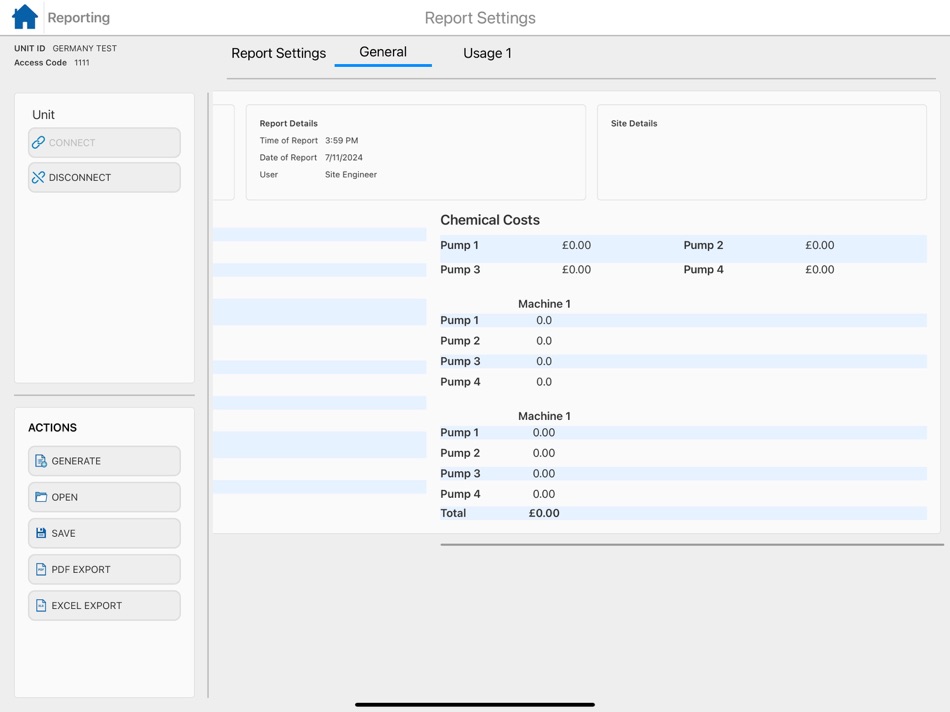950x712 pixels.
Task: Click the Site Engineer user value
Action: pyautogui.click(x=351, y=174)
